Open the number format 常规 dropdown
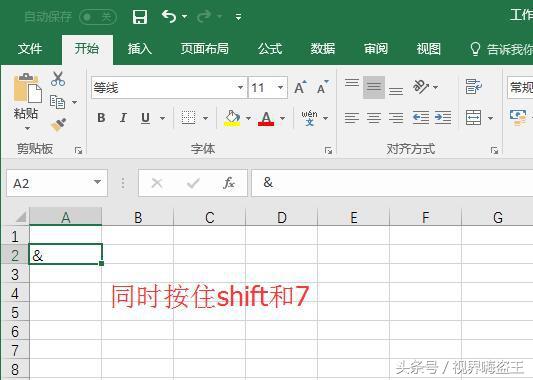 pos(520,88)
